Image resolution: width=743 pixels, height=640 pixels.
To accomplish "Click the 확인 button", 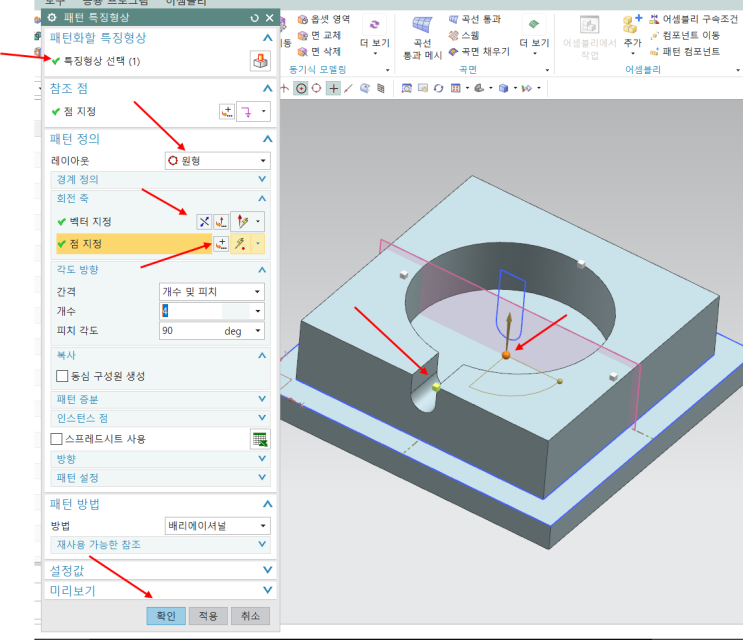I will point(165,616).
